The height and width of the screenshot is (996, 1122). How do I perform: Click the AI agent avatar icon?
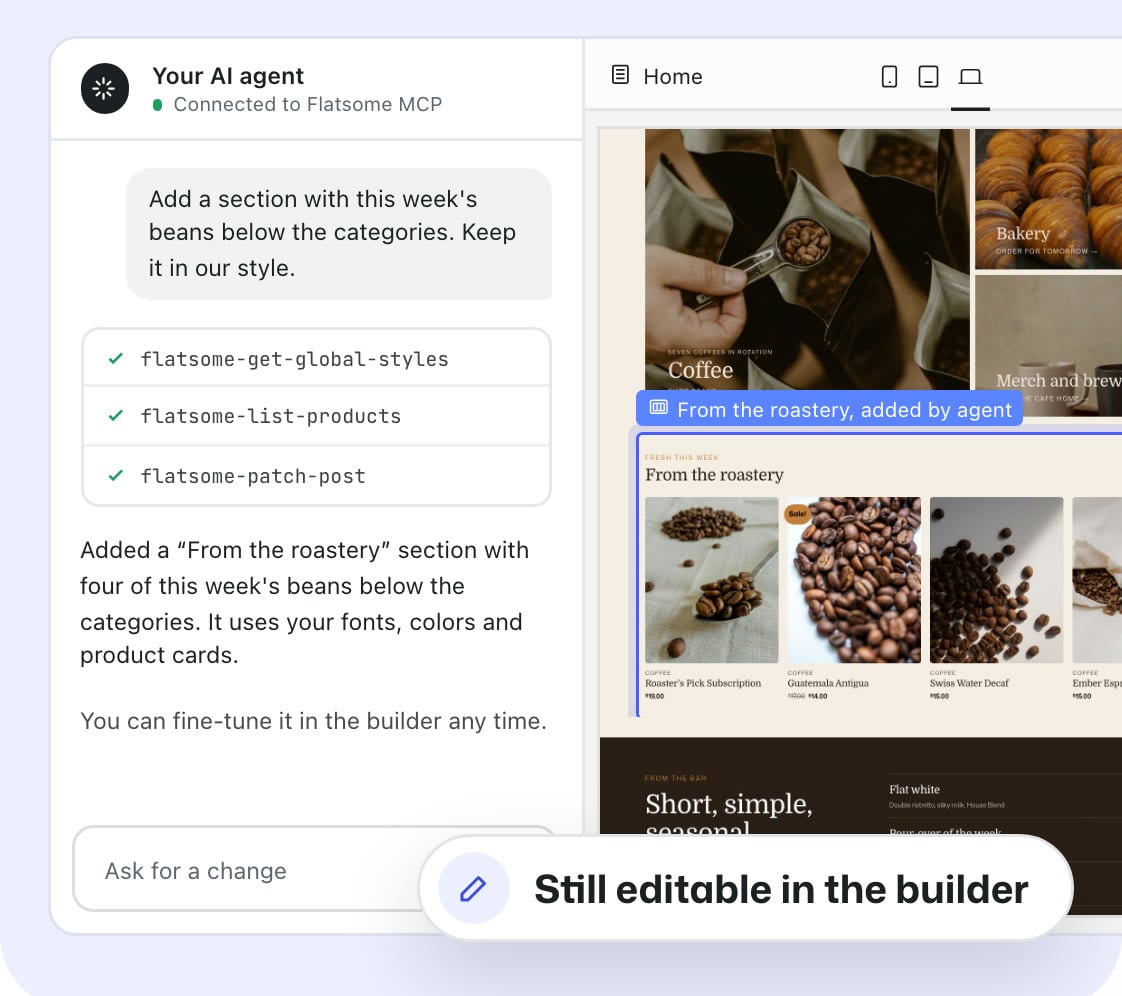(104, 89)
